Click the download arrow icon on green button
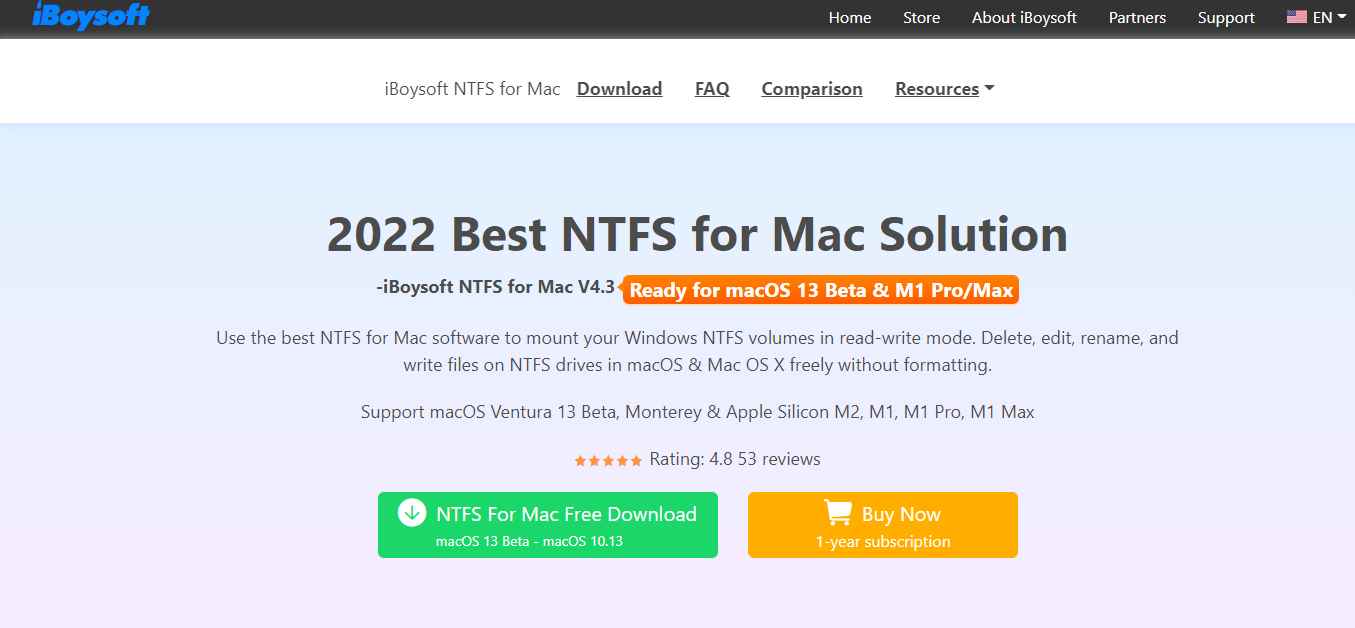The height and width of the screenshot is (628, 1355). 411,512
